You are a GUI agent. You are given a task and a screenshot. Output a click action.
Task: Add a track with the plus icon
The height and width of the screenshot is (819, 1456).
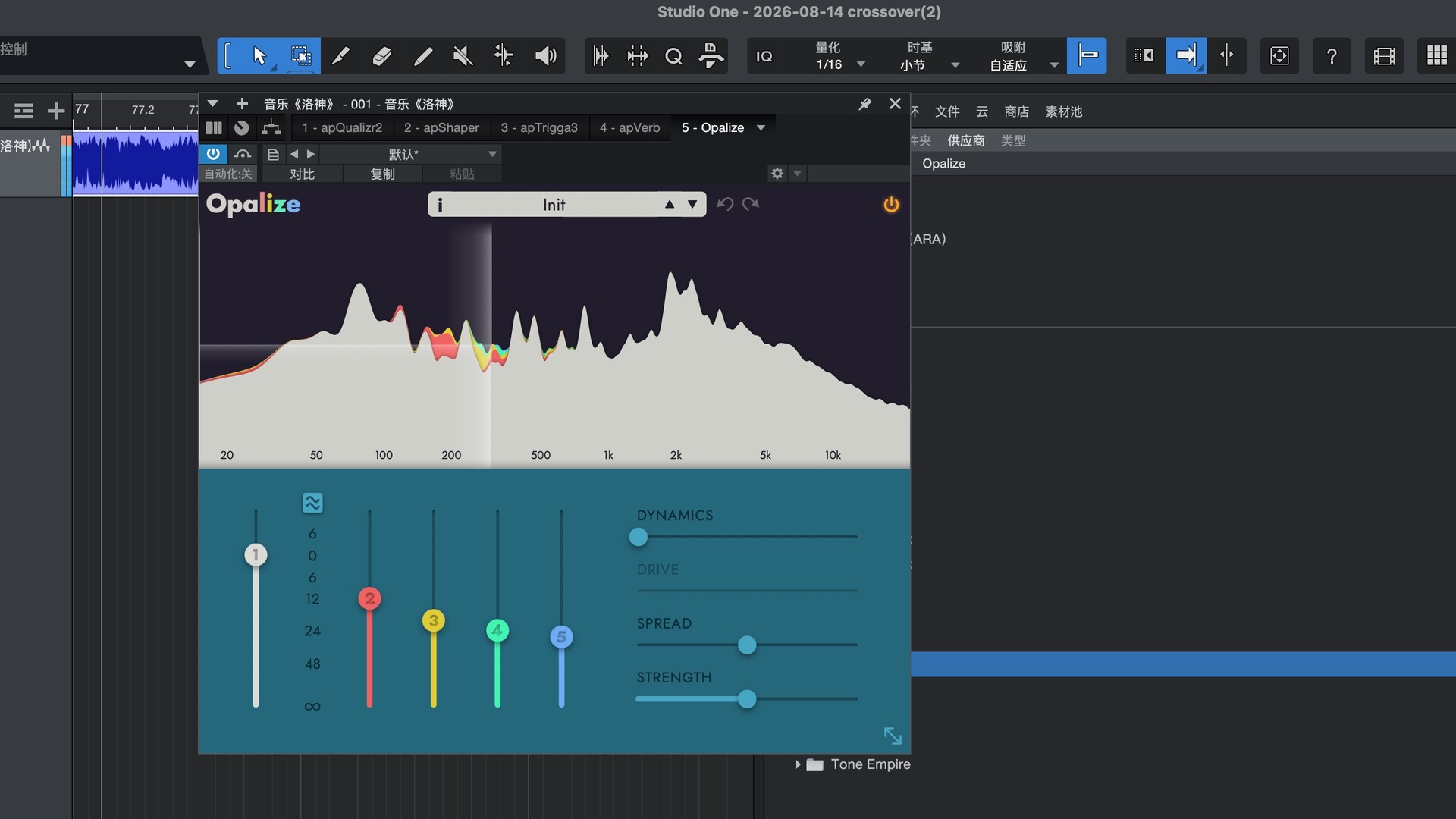click(55, 111)
